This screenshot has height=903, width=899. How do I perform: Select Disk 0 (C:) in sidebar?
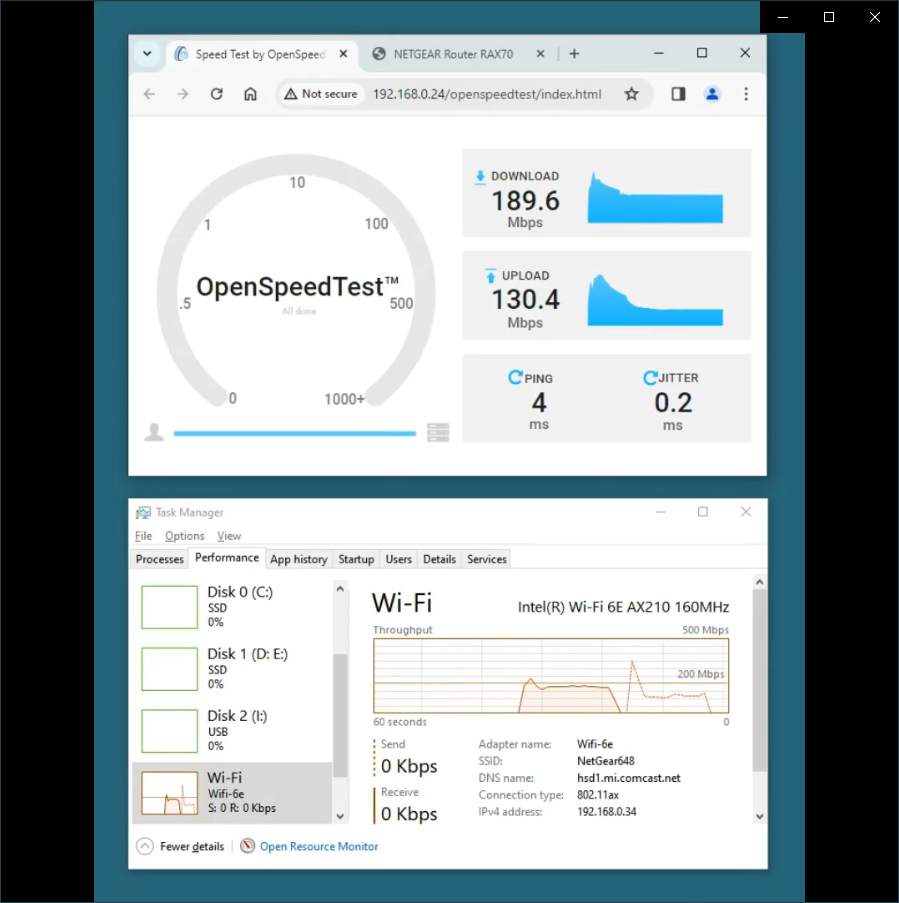232,607
